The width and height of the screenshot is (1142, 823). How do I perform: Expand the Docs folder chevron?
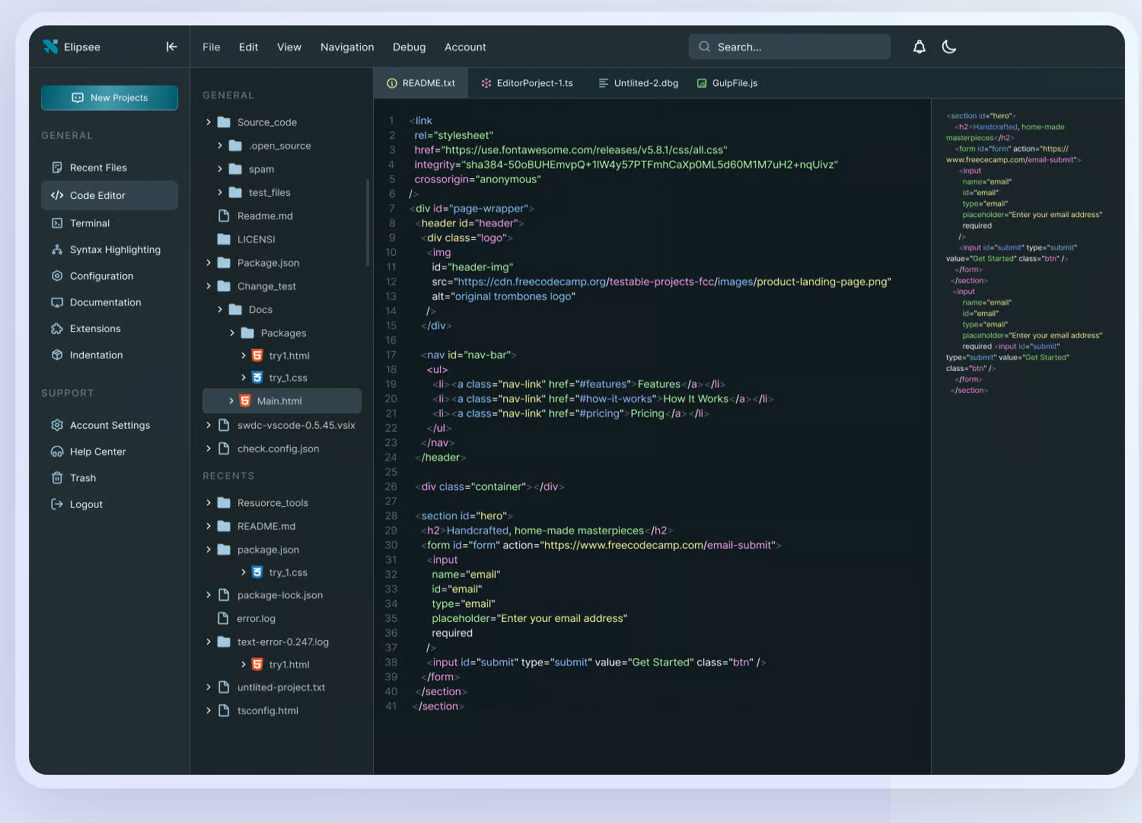click(220, 310)
